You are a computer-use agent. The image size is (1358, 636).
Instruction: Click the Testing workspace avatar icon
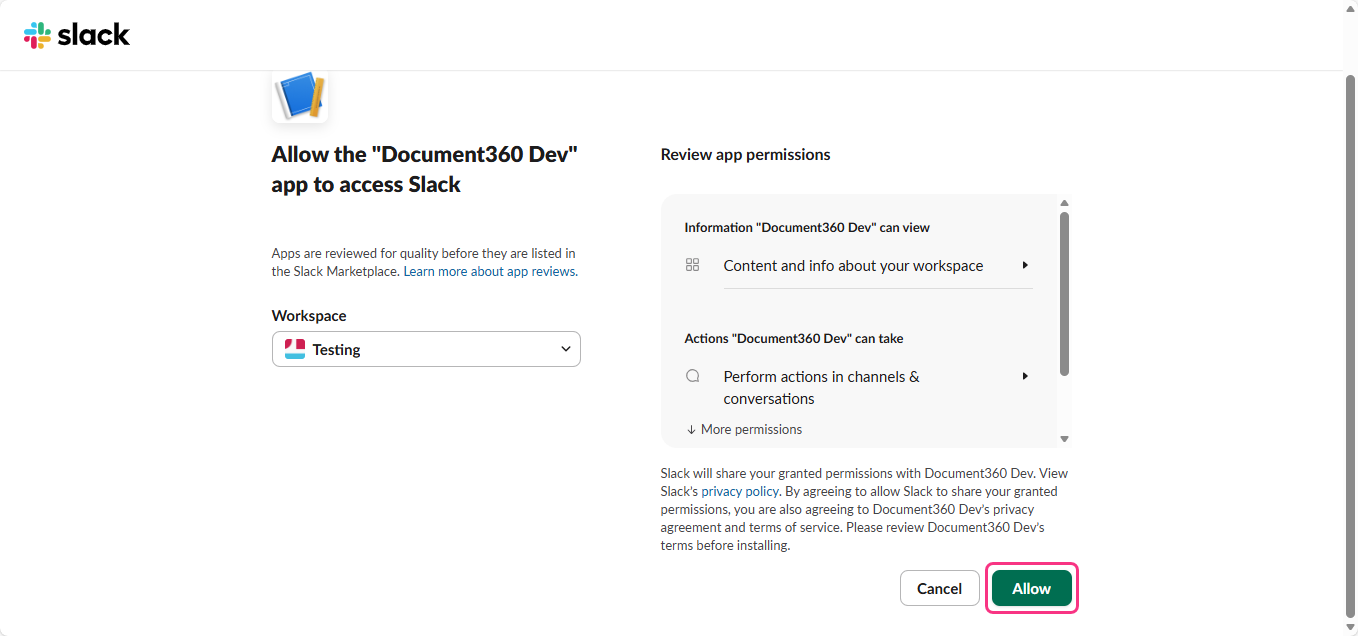(x=295, y=349)
